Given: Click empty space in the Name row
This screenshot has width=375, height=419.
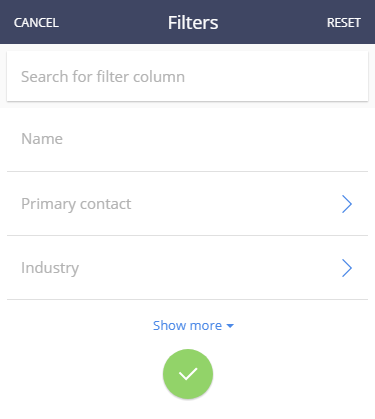Looking at the screenshot, I should 213,139.
